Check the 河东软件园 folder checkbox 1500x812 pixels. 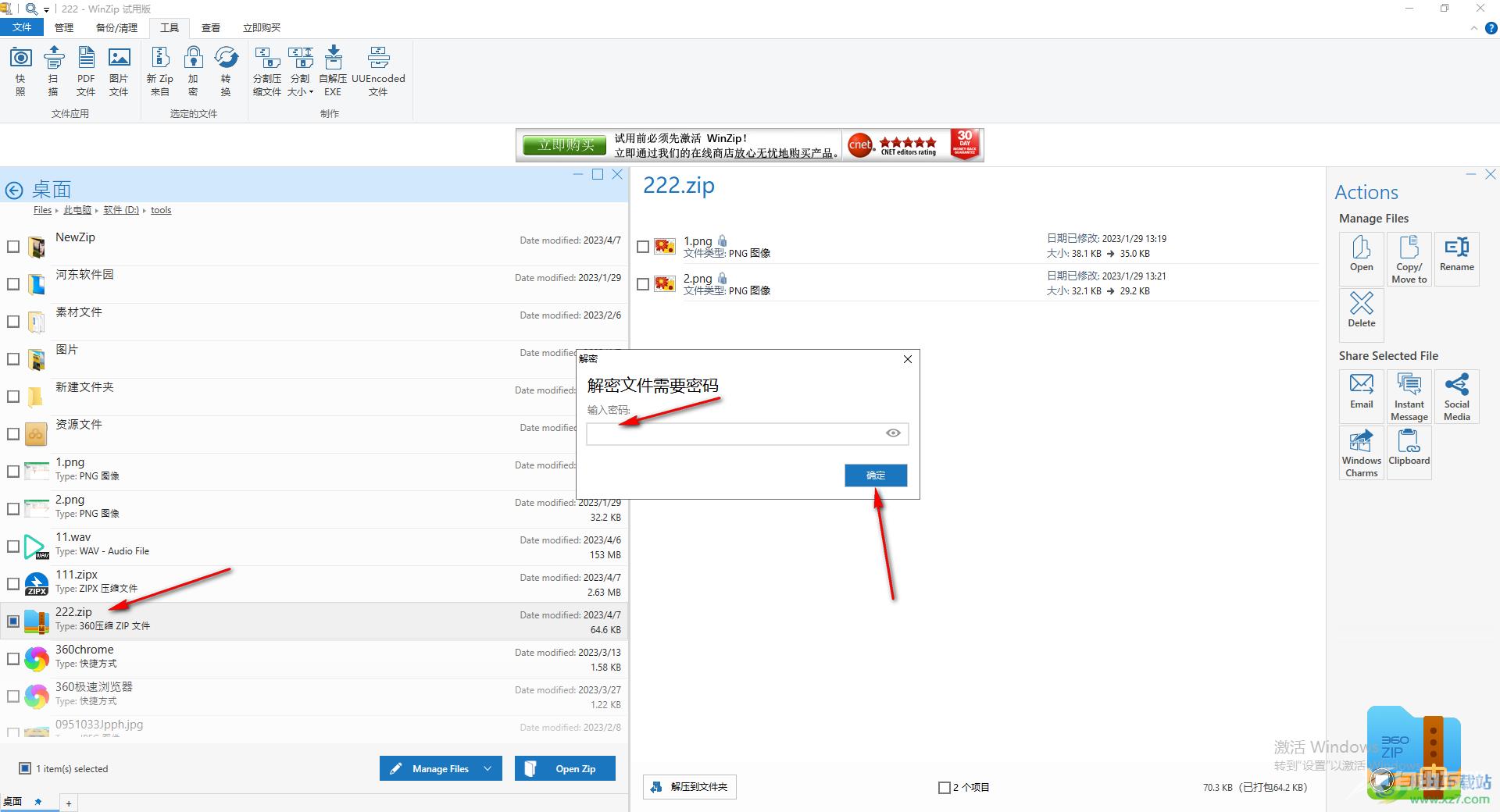pyautogui.click(x=13, y=284)
